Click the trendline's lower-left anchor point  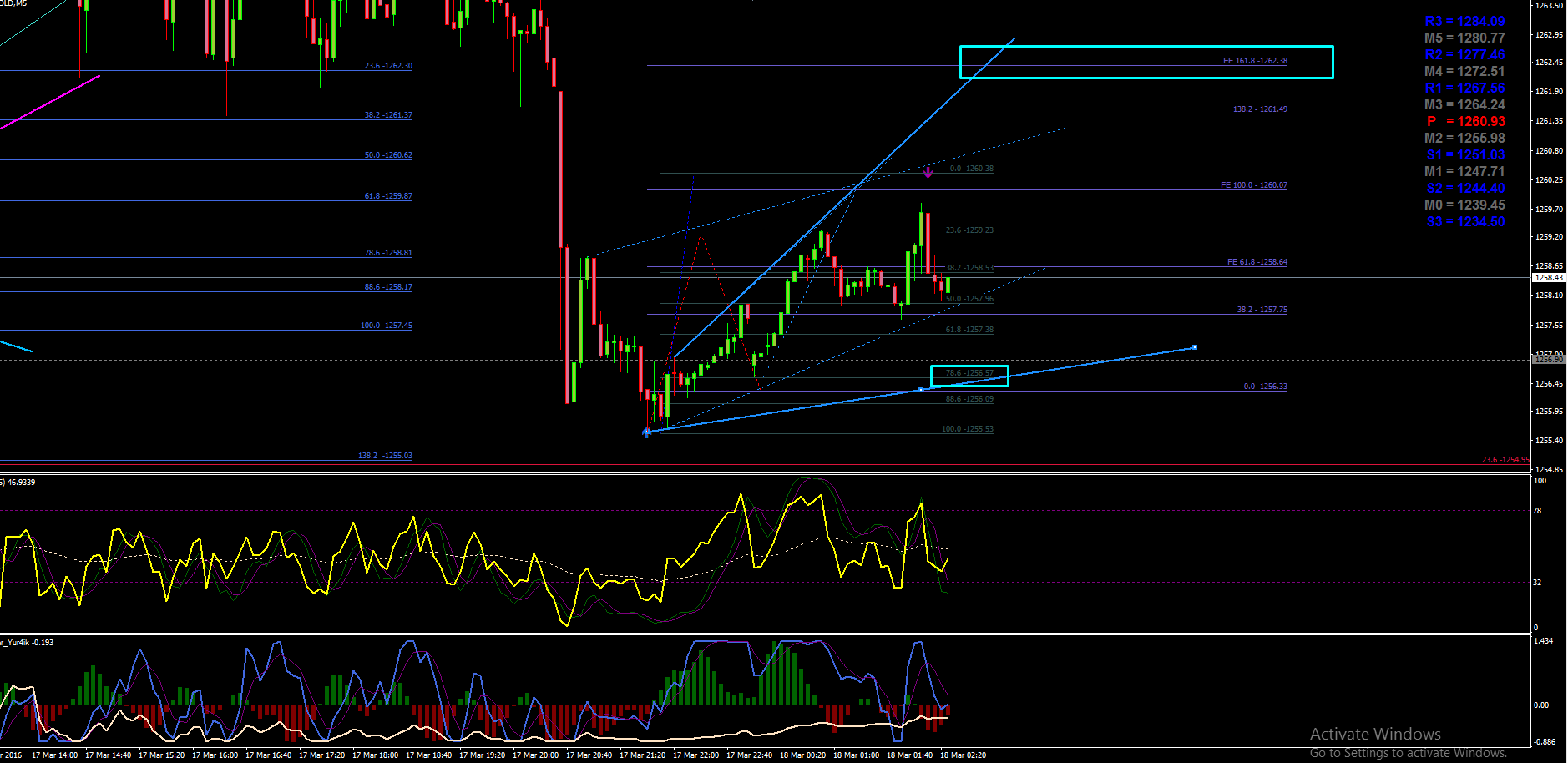647,432
